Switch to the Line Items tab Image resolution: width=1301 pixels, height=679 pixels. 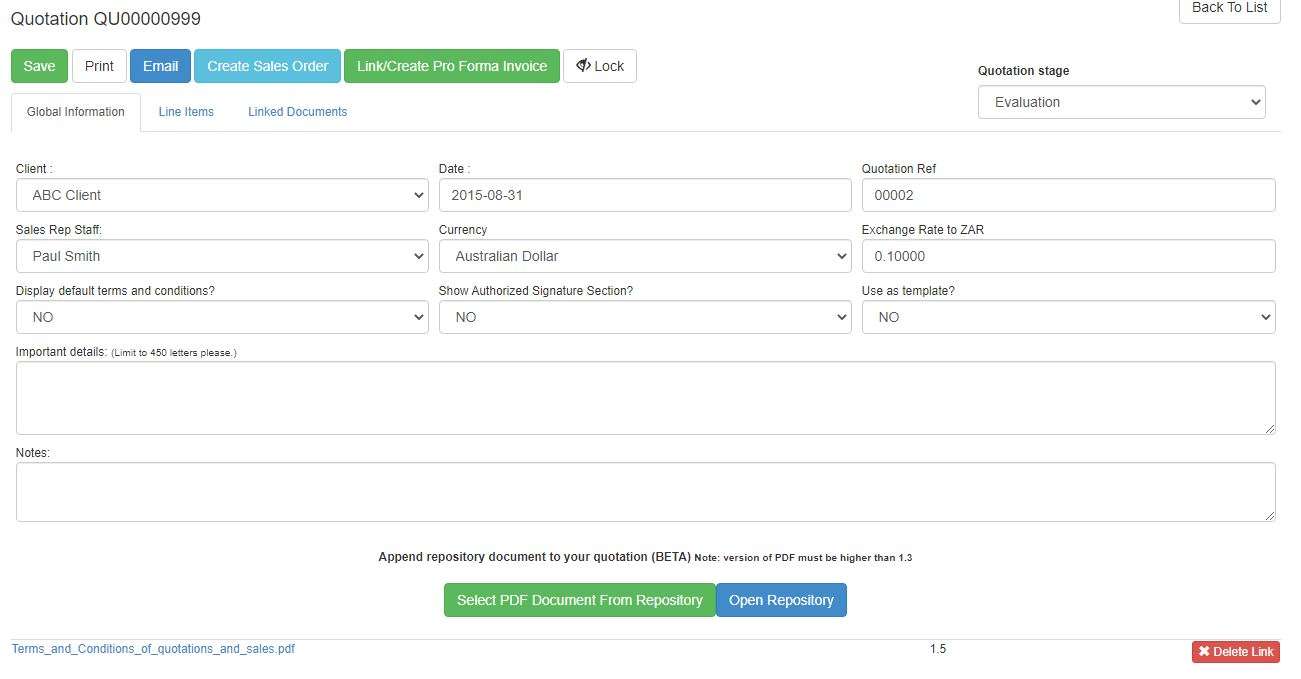tap(186, 112)
